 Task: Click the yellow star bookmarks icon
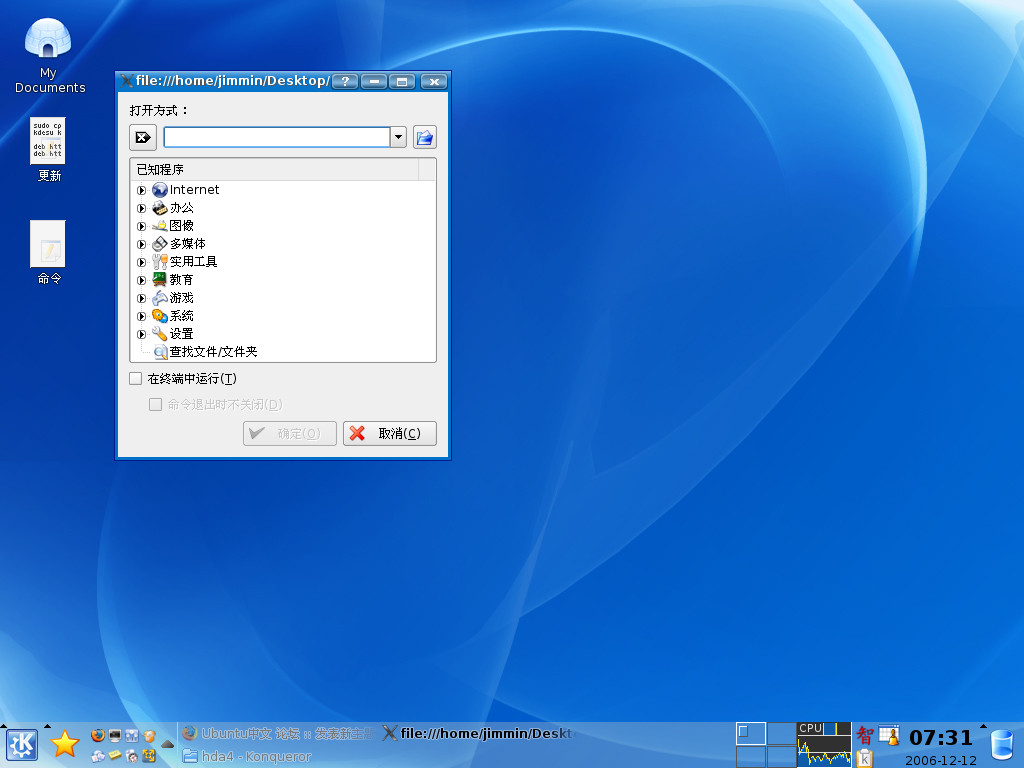point(65,744)
